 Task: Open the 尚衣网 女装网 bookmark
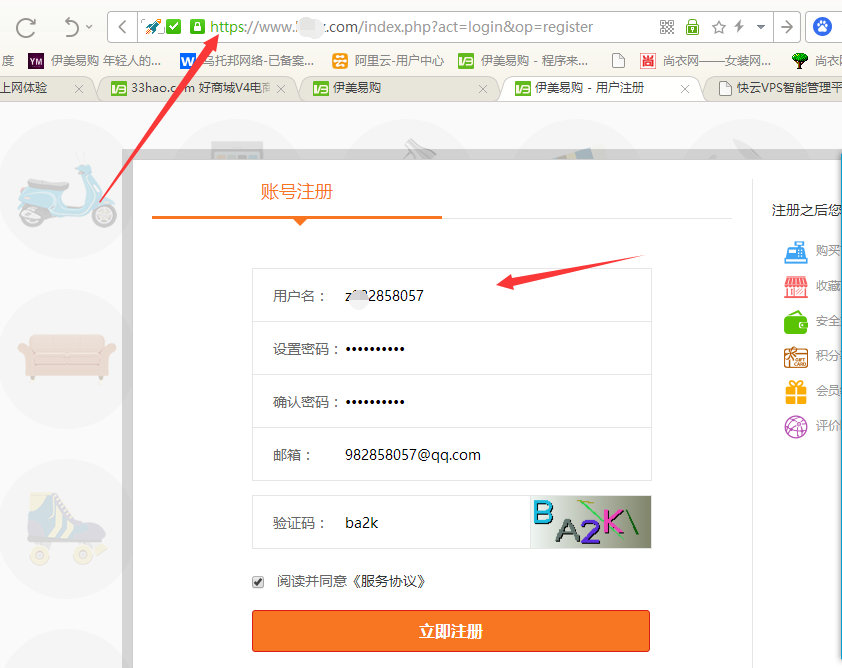[x=706, y=61]
